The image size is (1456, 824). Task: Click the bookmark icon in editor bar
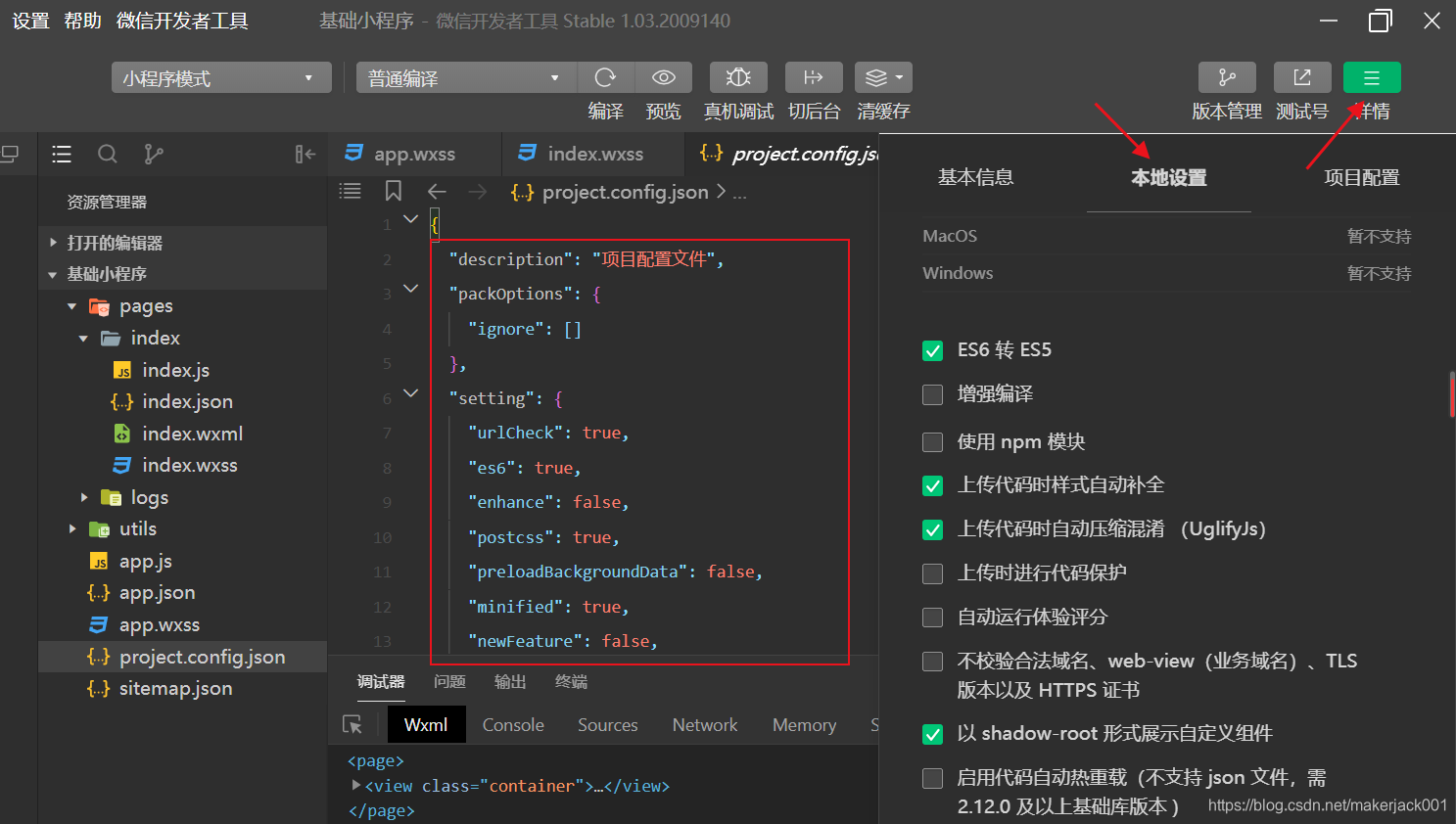click(394, 191)
